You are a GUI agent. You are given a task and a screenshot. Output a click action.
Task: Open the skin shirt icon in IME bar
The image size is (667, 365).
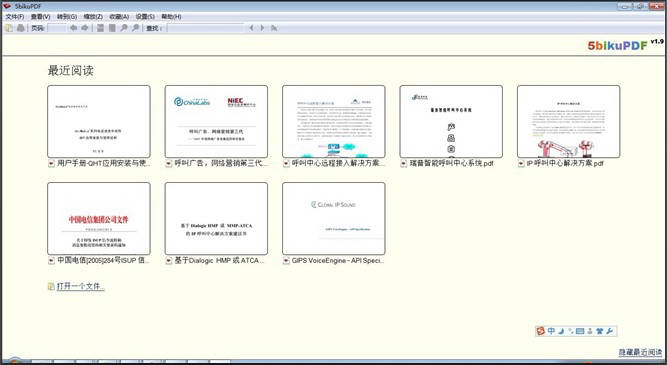600,331
